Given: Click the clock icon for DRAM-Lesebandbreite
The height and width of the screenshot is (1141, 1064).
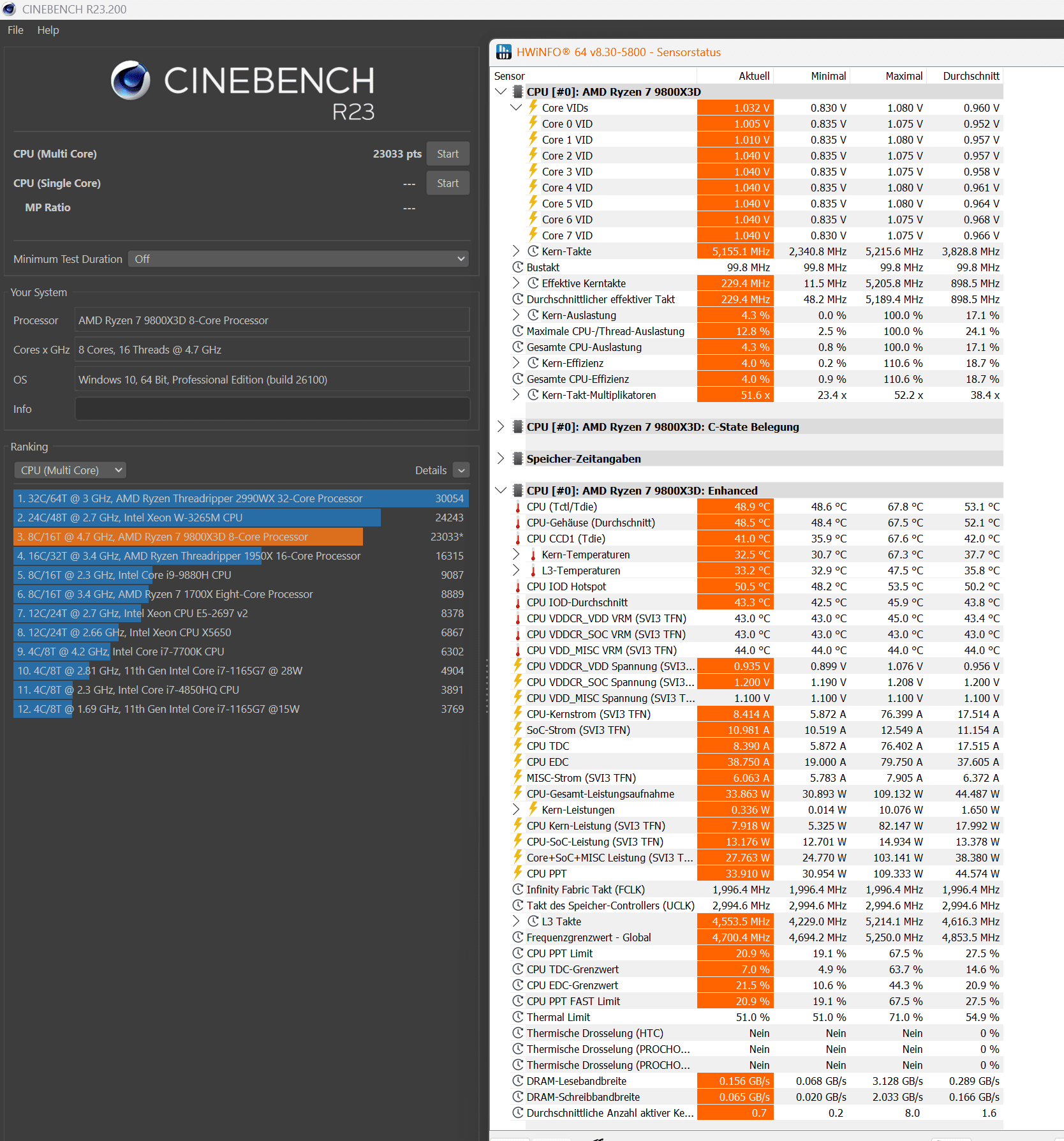Looking at the screenshot, I should (x=518, y=1081).
